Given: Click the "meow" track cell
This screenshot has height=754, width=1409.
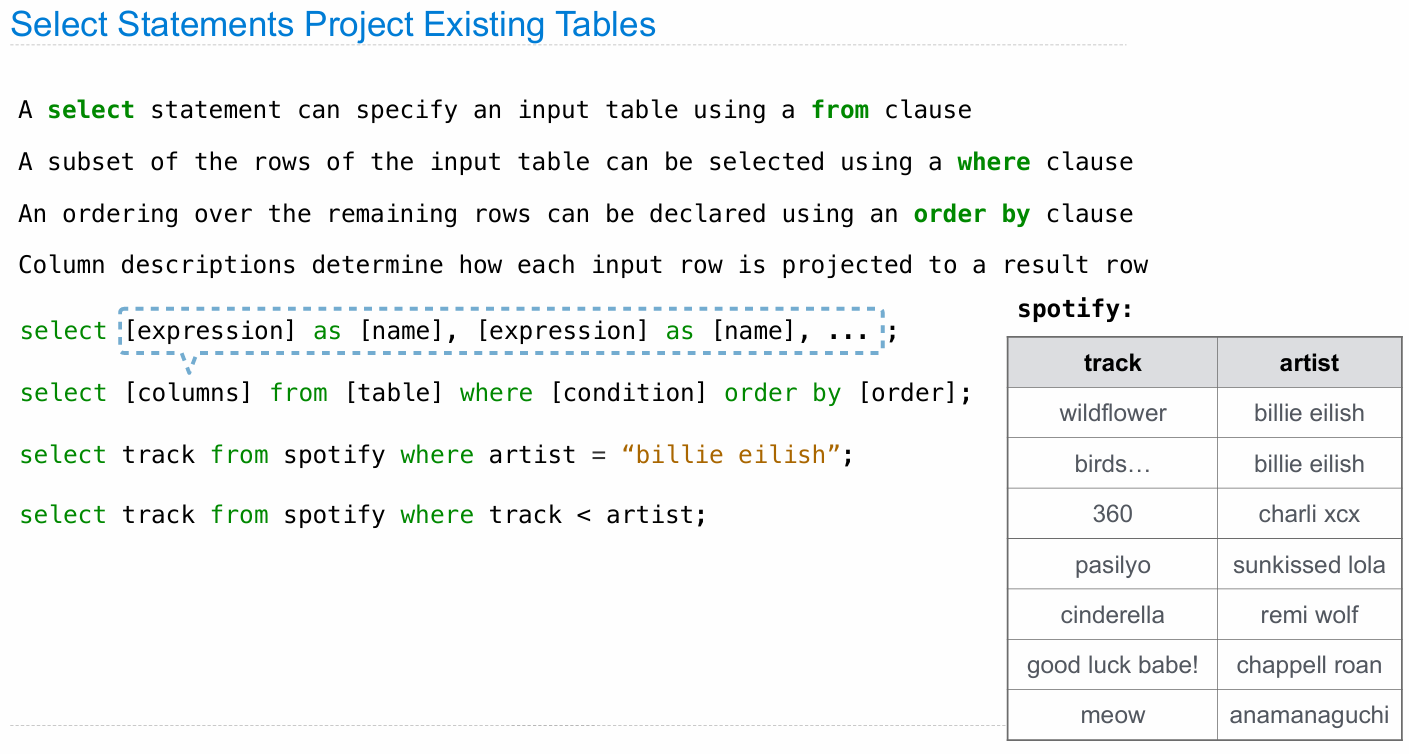Looking at the screenshot, I should click(x=1112, y=715).
